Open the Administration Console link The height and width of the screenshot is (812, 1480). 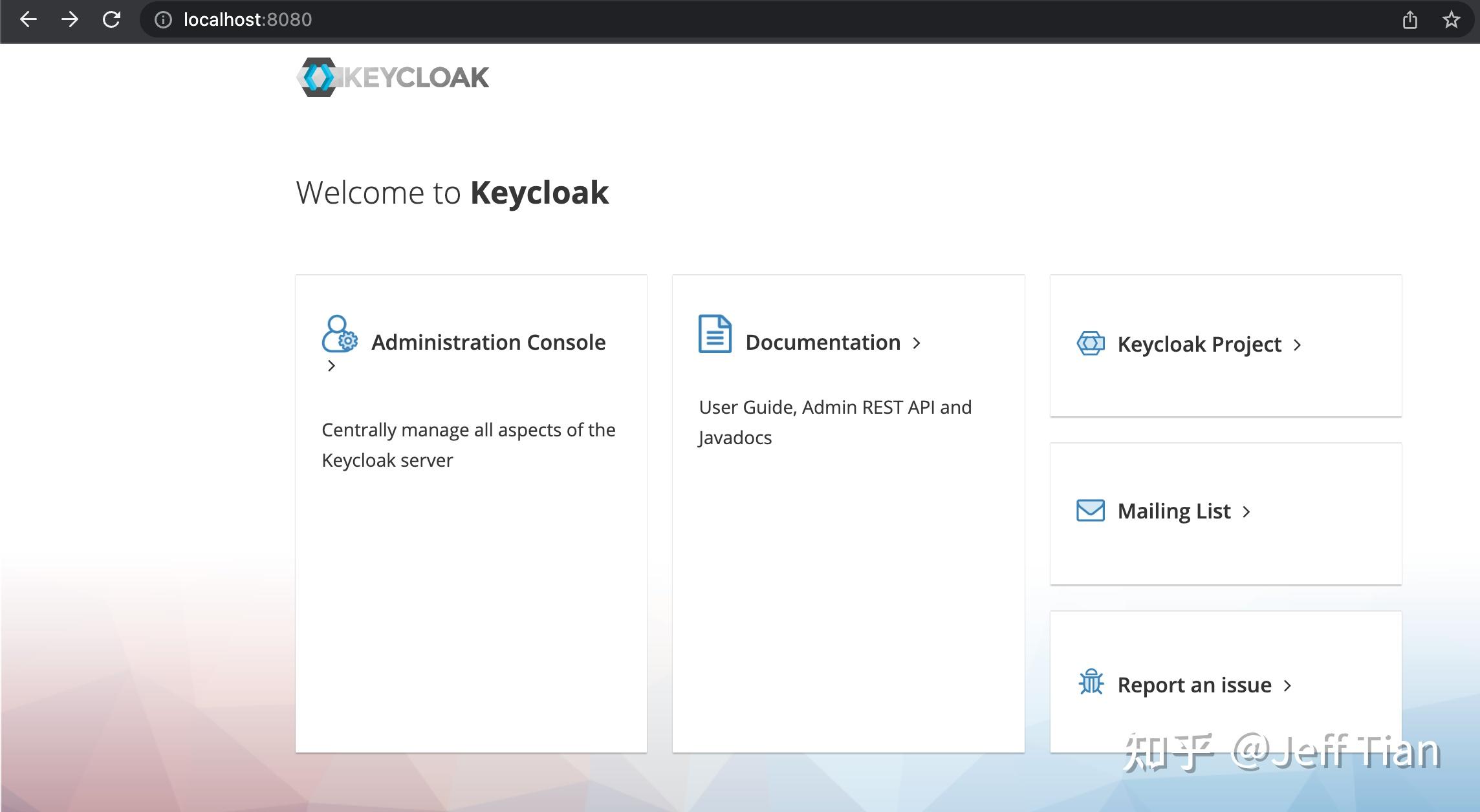tap(488, 342)
